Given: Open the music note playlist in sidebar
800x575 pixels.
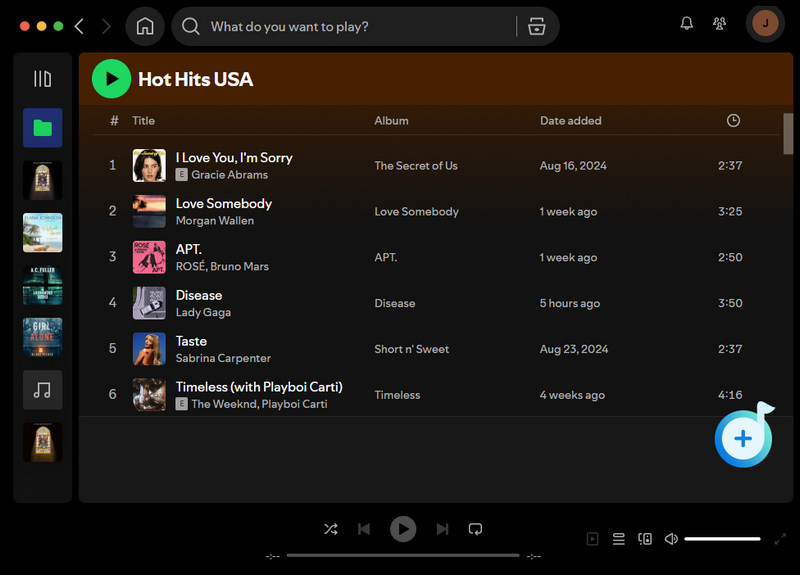Looking at the screenshot, I should (43, 390).
